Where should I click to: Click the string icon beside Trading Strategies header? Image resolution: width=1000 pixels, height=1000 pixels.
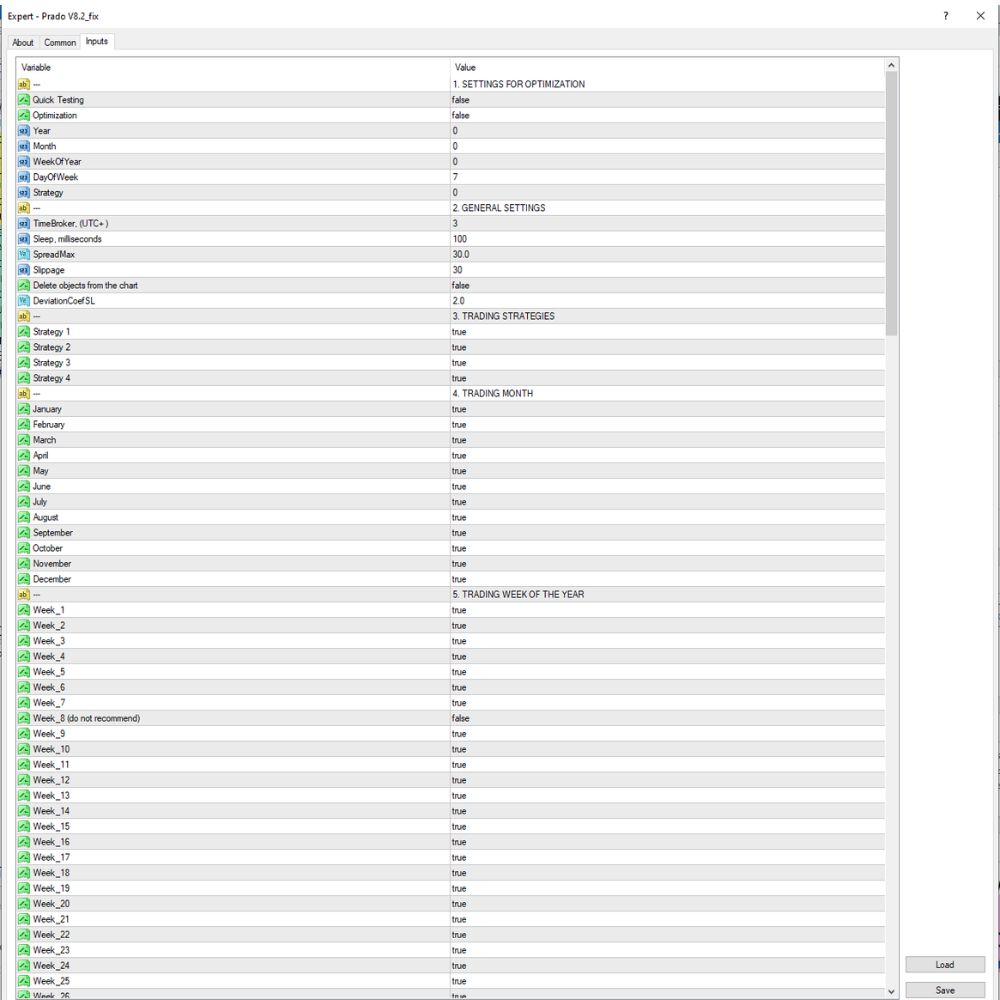coord(24,316)
